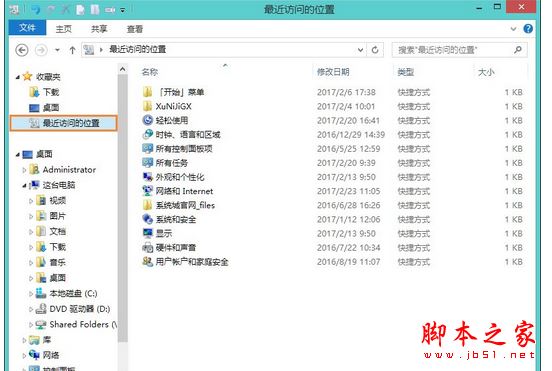Collapse the 收藏夹 tree node
This screenshot has width=552, height=371.
[18, 77]
